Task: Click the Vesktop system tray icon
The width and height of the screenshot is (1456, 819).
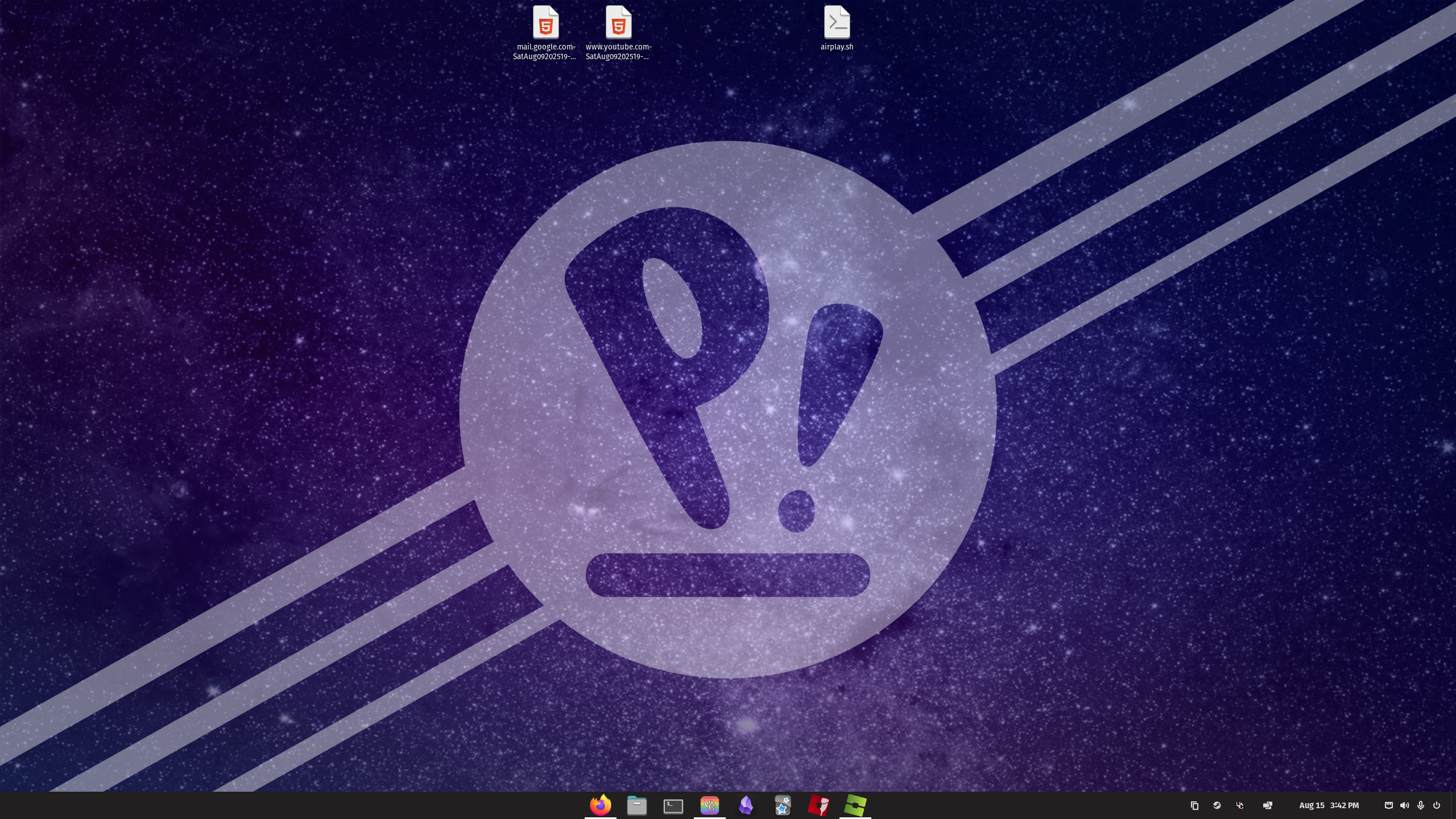Action: click(1240, 805)
